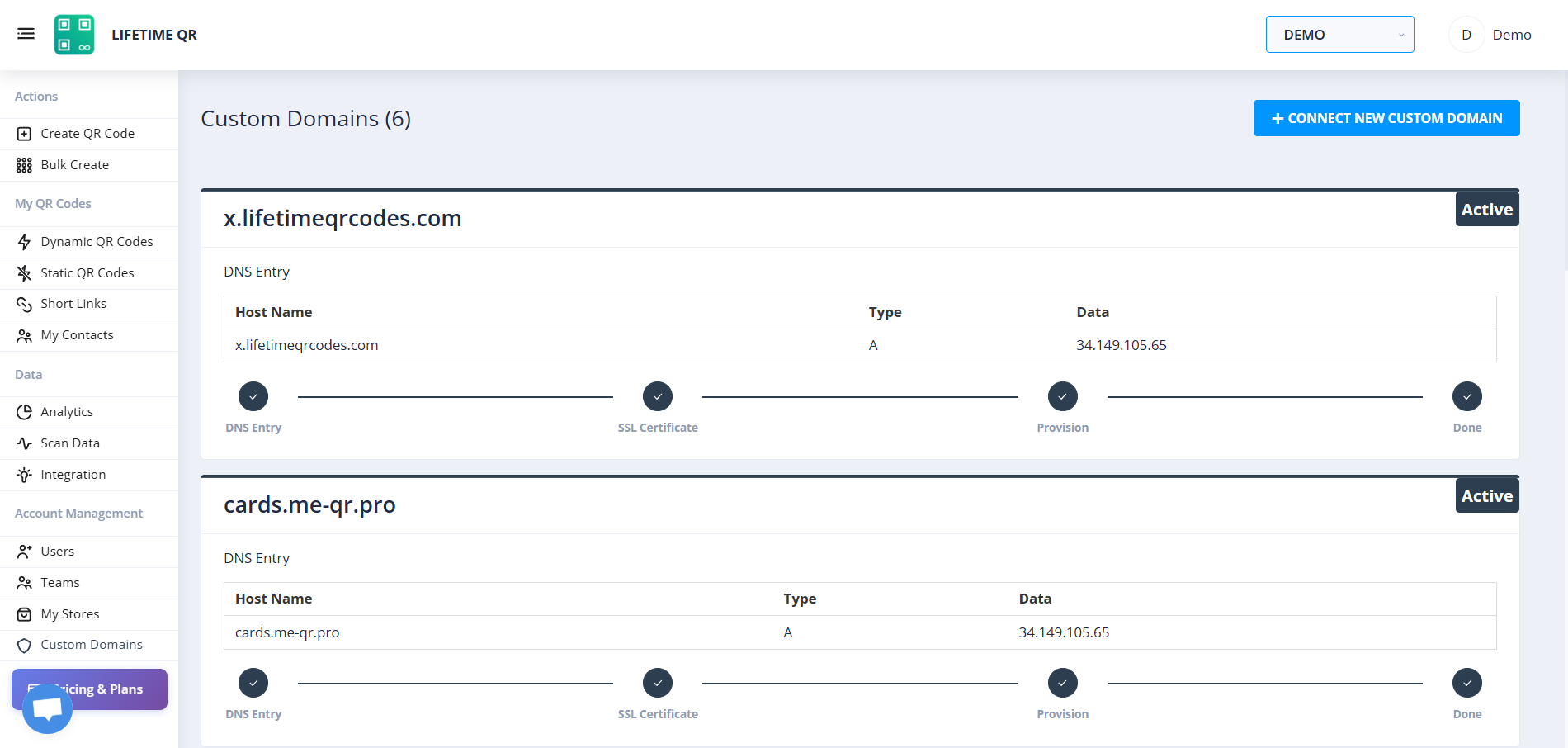Open the hamburger menu icon

coord(26,34)
